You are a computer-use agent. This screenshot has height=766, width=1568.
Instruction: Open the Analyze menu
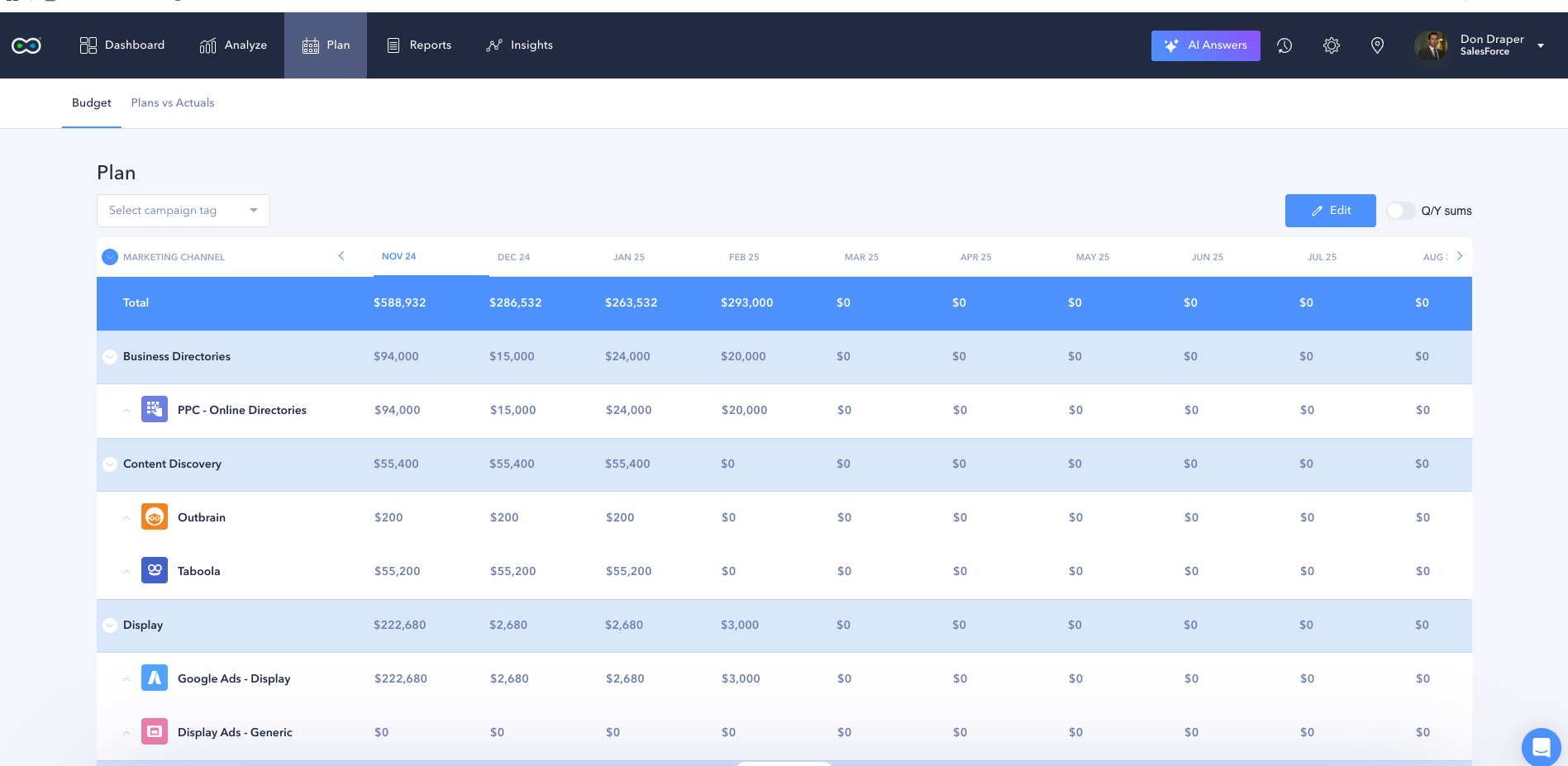[x=233, y=45]
